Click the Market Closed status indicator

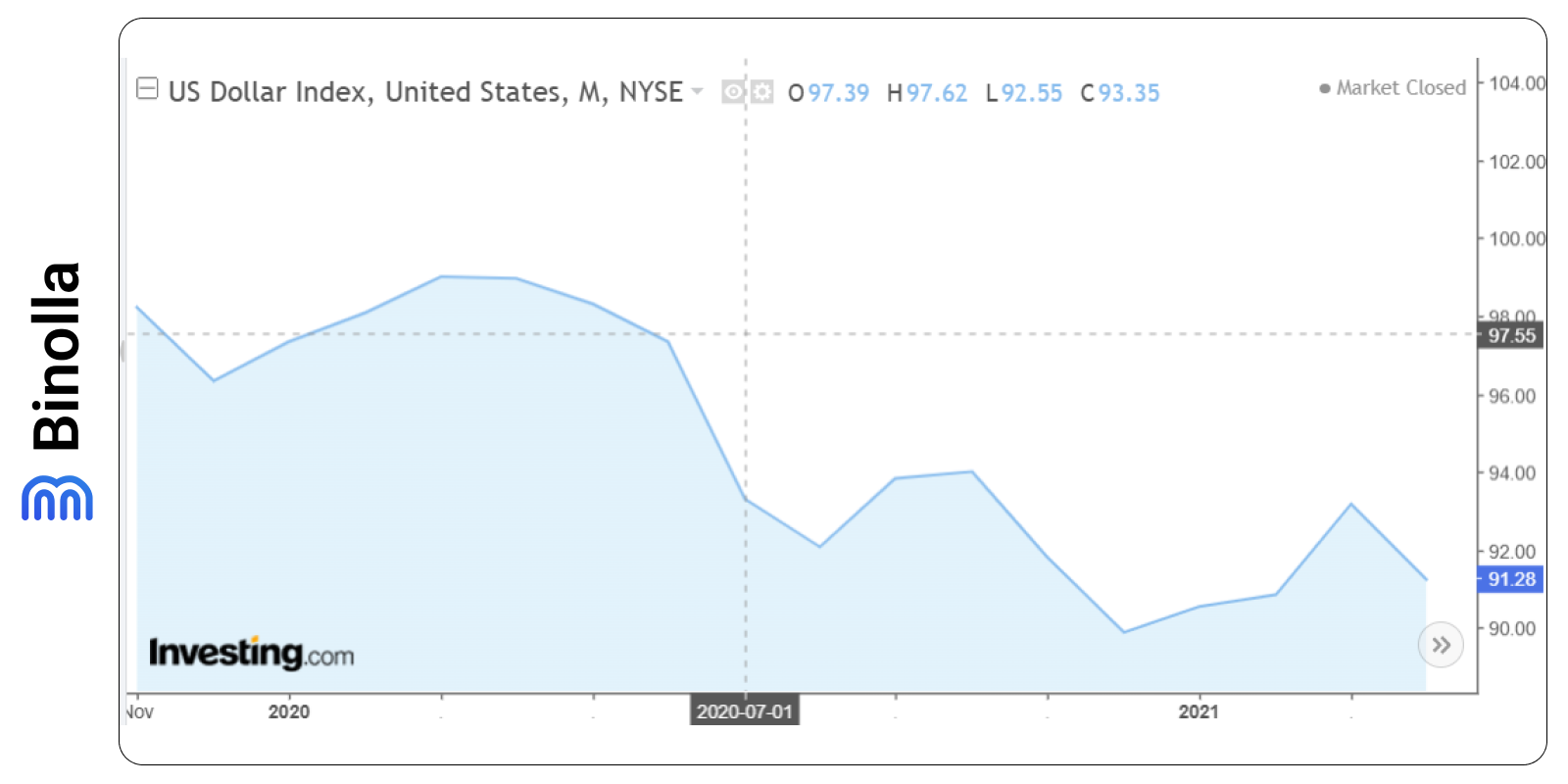pos(1393,88)
